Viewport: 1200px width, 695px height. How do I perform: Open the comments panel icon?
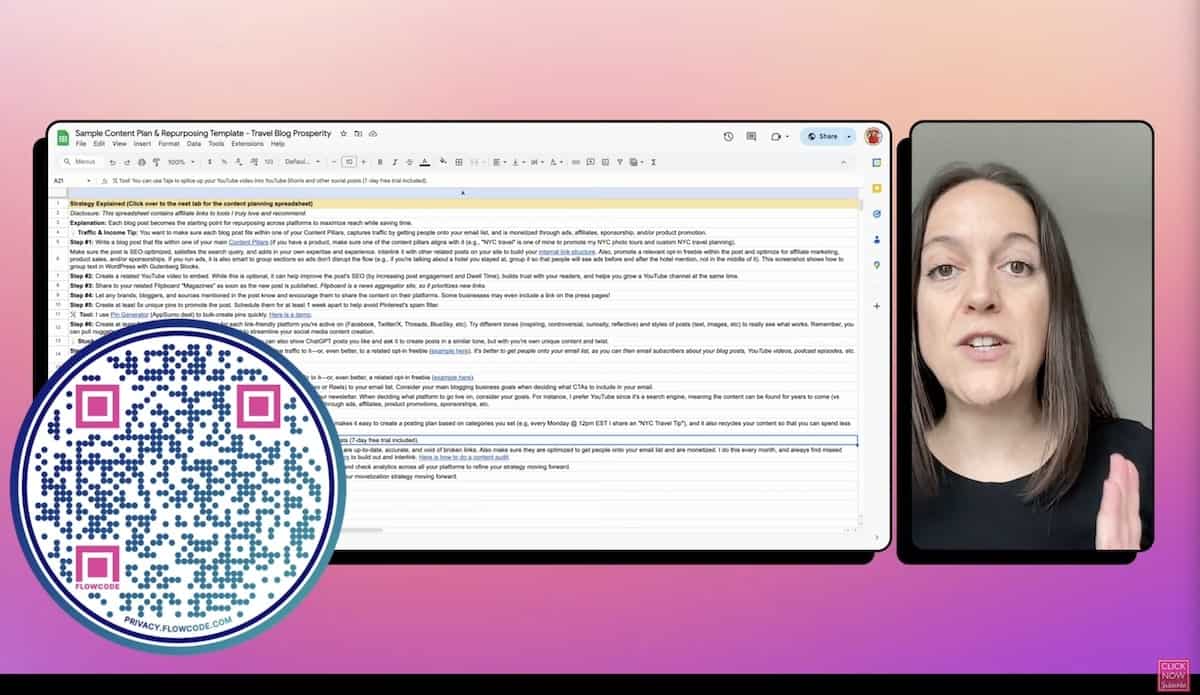coord(751,136)
